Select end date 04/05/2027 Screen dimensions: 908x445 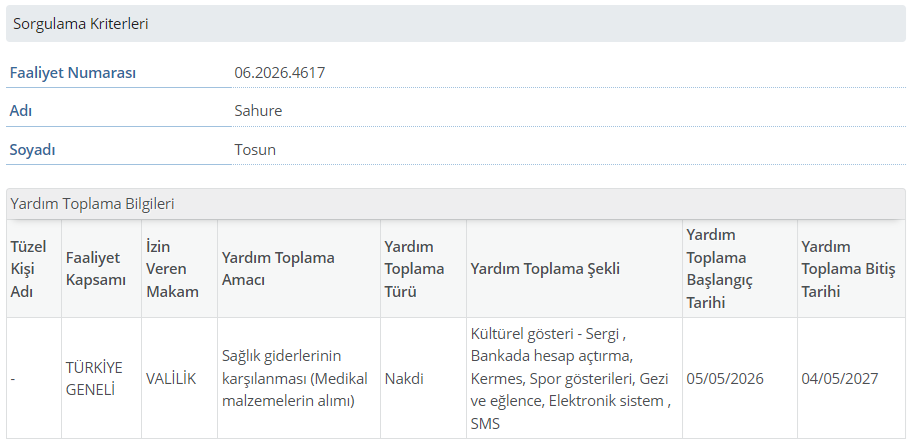(x=840, y=379)
